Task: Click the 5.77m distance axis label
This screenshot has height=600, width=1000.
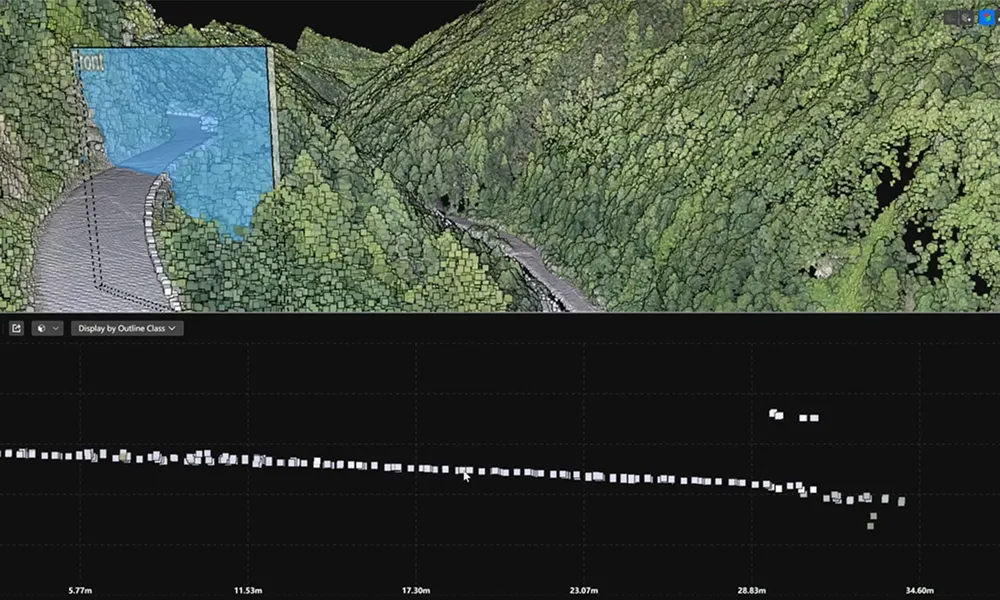Action: point(81,590)
